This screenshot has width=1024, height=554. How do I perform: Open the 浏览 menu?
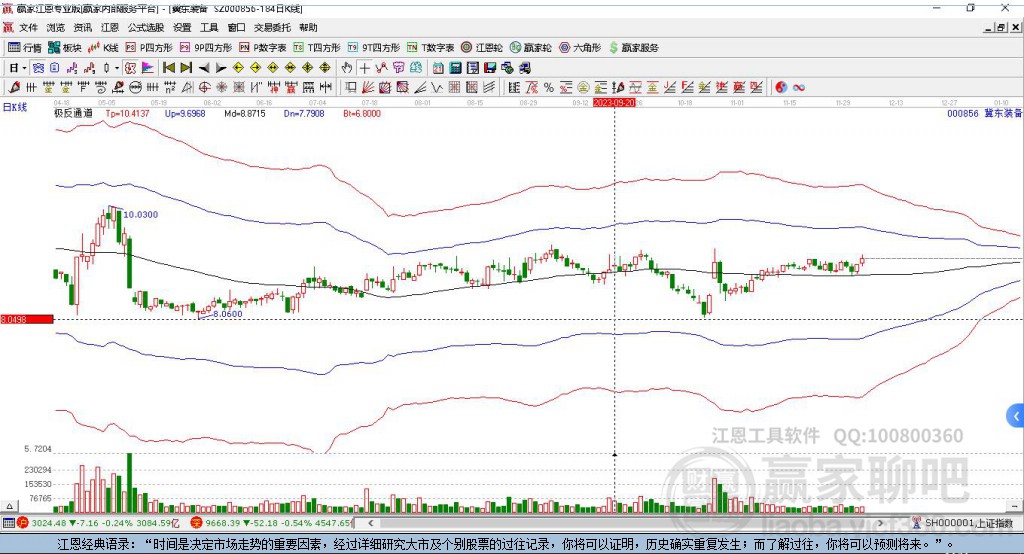[x=56, y=27]
